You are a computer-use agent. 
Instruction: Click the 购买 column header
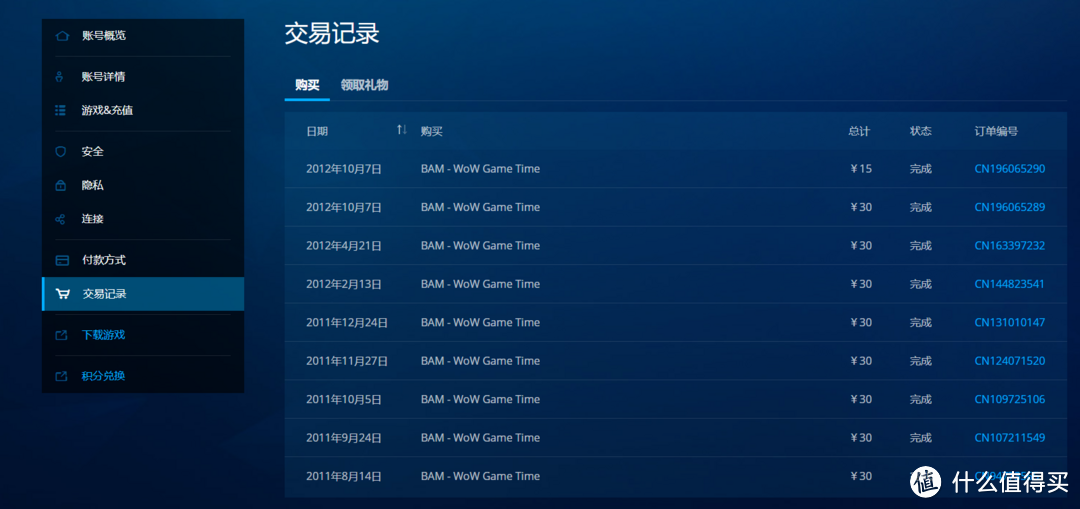tap(431, 131)
